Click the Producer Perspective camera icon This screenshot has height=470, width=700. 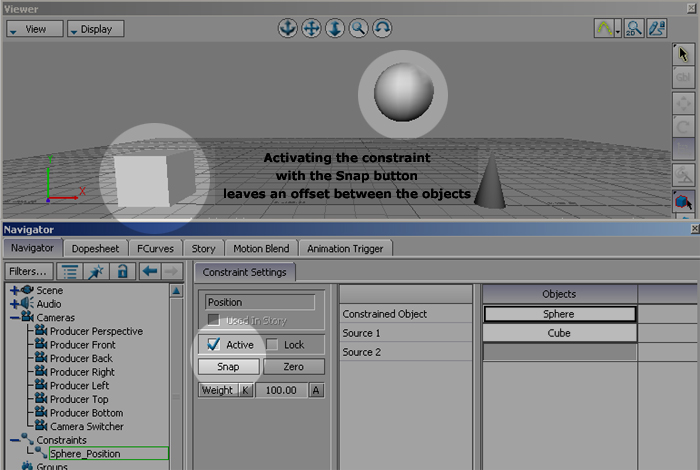(x=41, y=331)
